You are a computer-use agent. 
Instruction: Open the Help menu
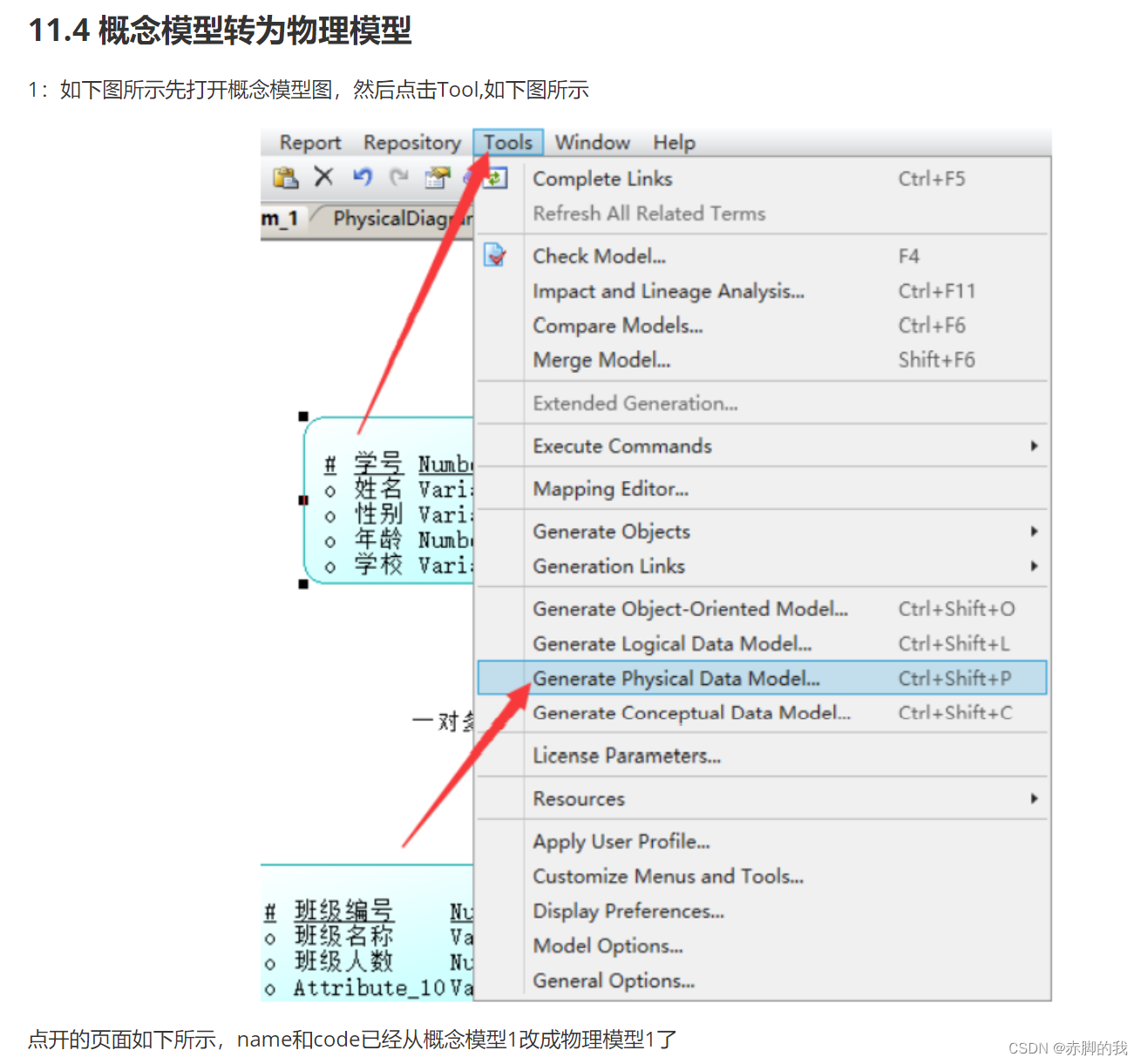click(674, 142)
